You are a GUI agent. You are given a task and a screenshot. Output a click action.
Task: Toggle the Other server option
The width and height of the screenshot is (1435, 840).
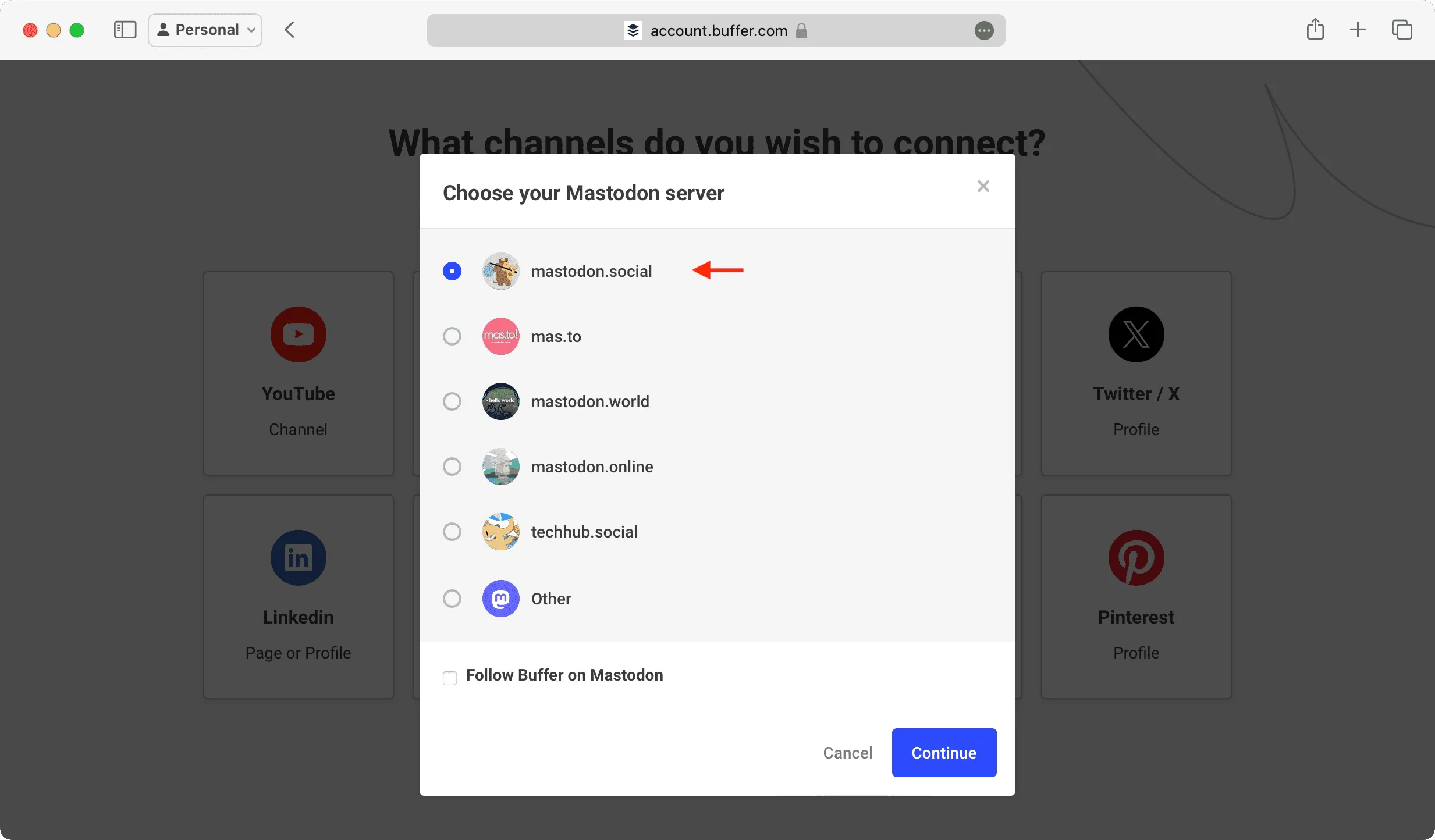(x=452, y=598)
